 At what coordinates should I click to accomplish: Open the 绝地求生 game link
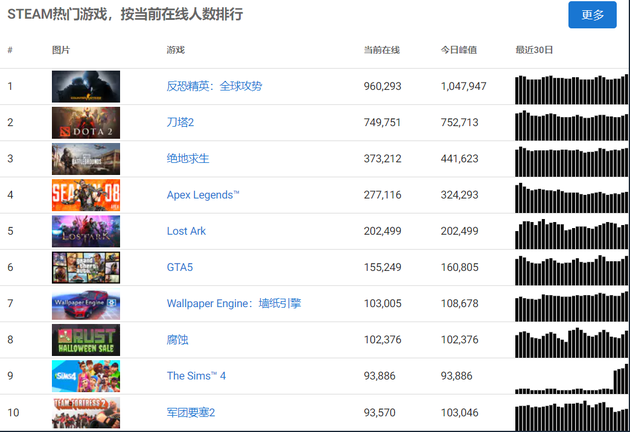188,158
